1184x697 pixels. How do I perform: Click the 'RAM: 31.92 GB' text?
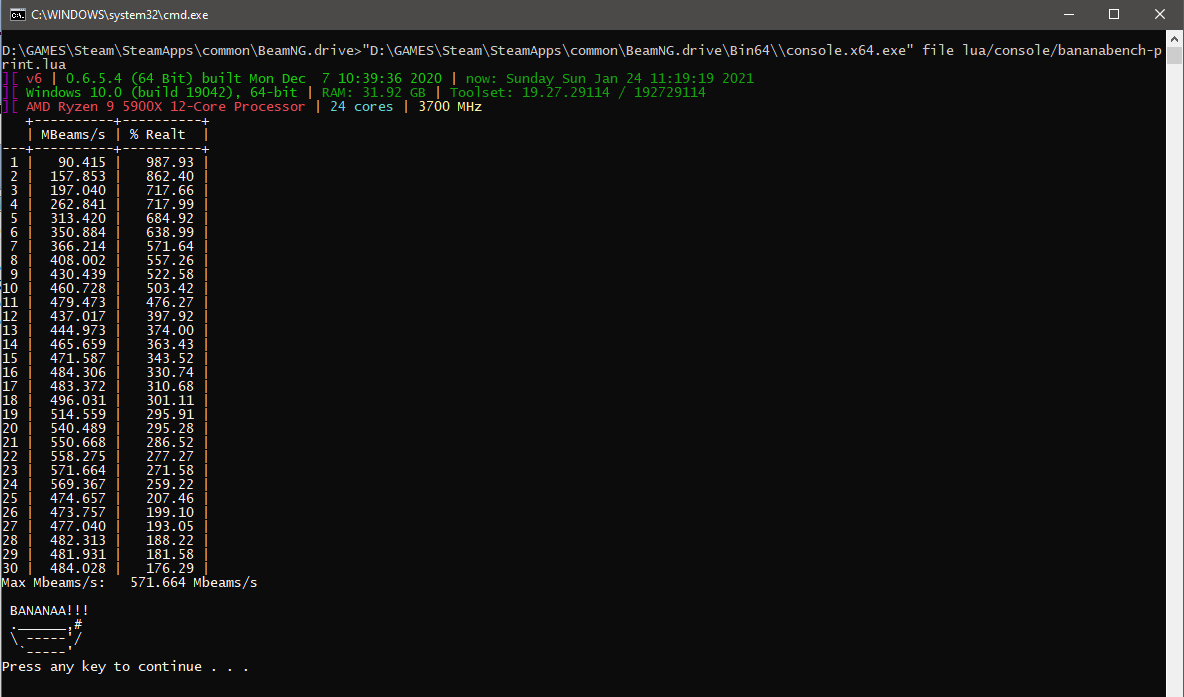(x=374, y=92)
